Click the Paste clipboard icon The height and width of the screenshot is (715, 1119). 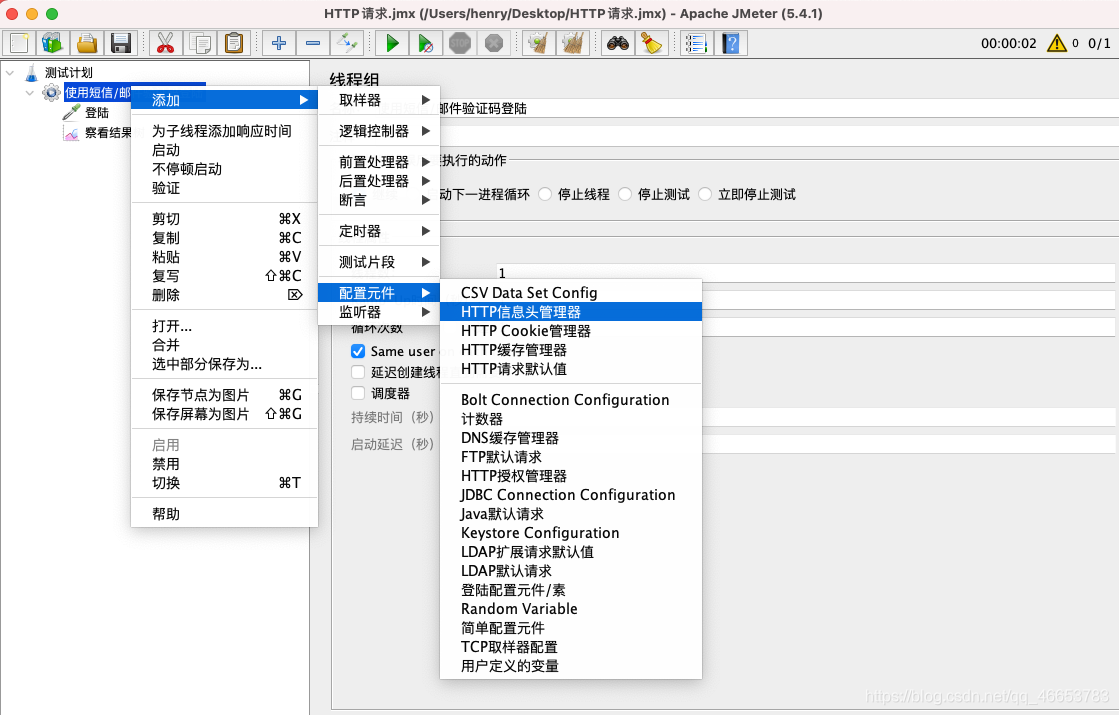pos(234,44)
